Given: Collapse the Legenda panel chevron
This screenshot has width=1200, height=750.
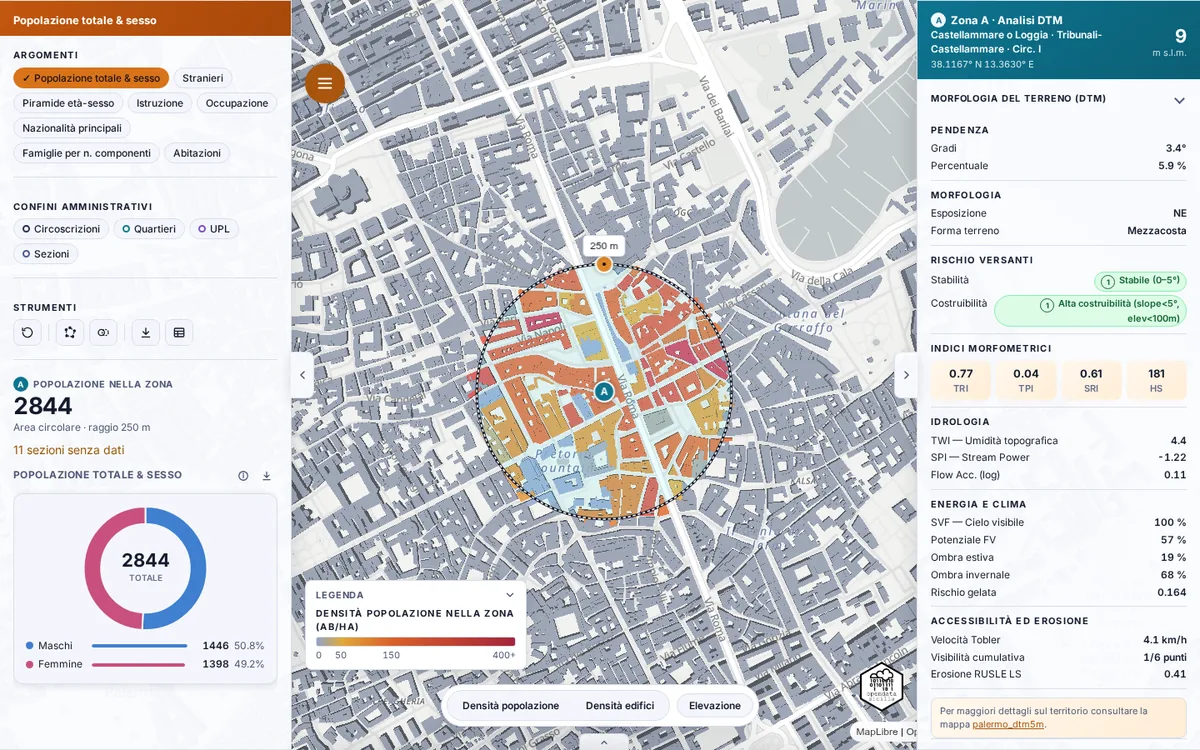Looking at the screenshot, I should 510,595.
